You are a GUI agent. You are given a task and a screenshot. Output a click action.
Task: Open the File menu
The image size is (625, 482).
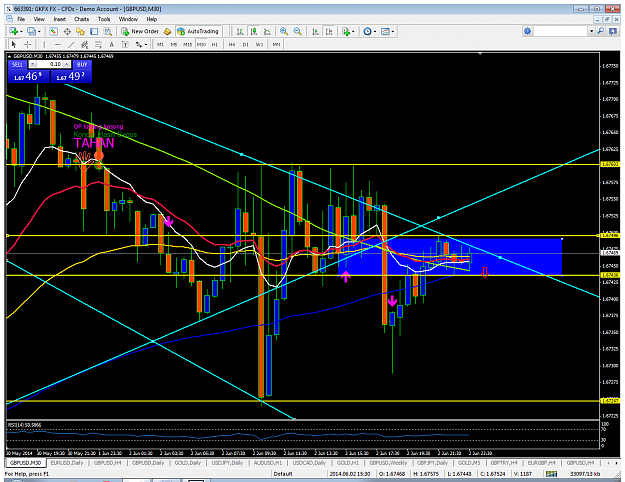[x=21, y=19]
